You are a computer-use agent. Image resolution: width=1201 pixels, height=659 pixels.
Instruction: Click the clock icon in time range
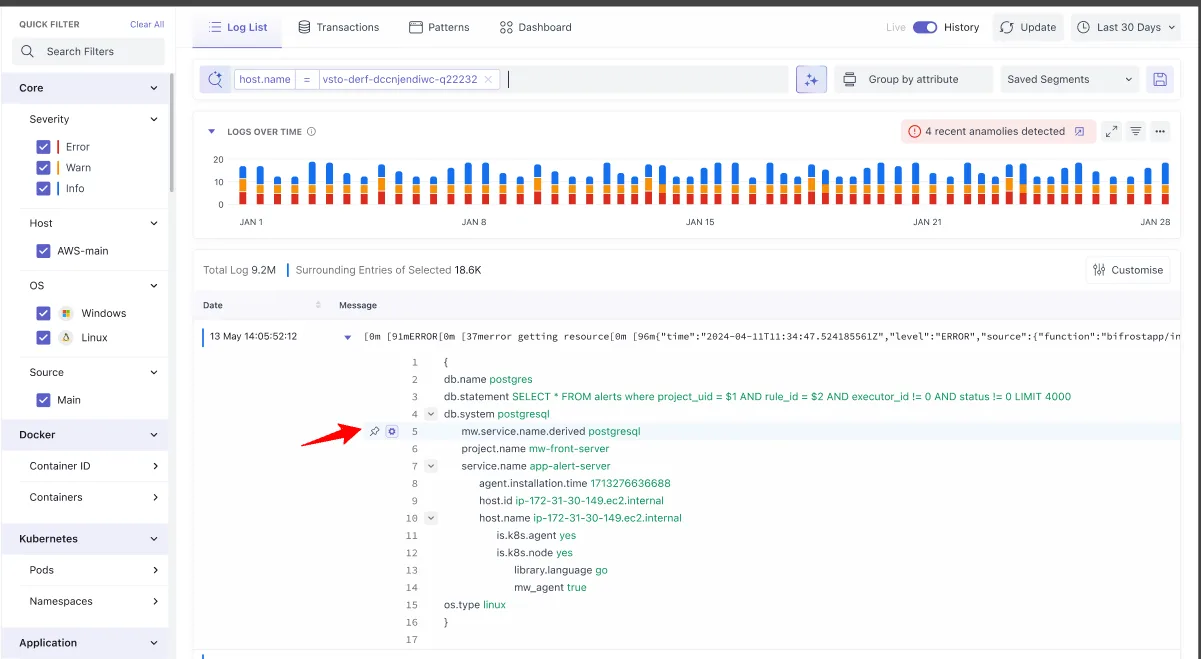click(1084, 27)
